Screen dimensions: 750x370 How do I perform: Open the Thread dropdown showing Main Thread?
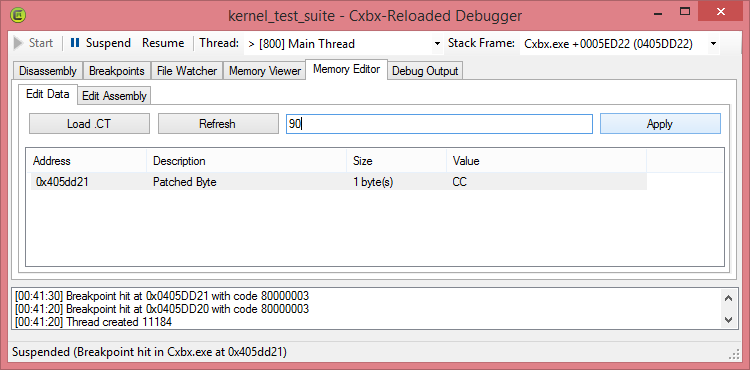coord(343,44)
